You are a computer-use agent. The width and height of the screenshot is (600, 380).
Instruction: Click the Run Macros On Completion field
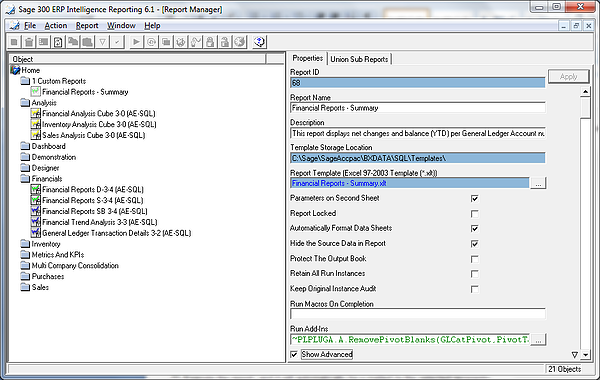[x=418, y=314]
